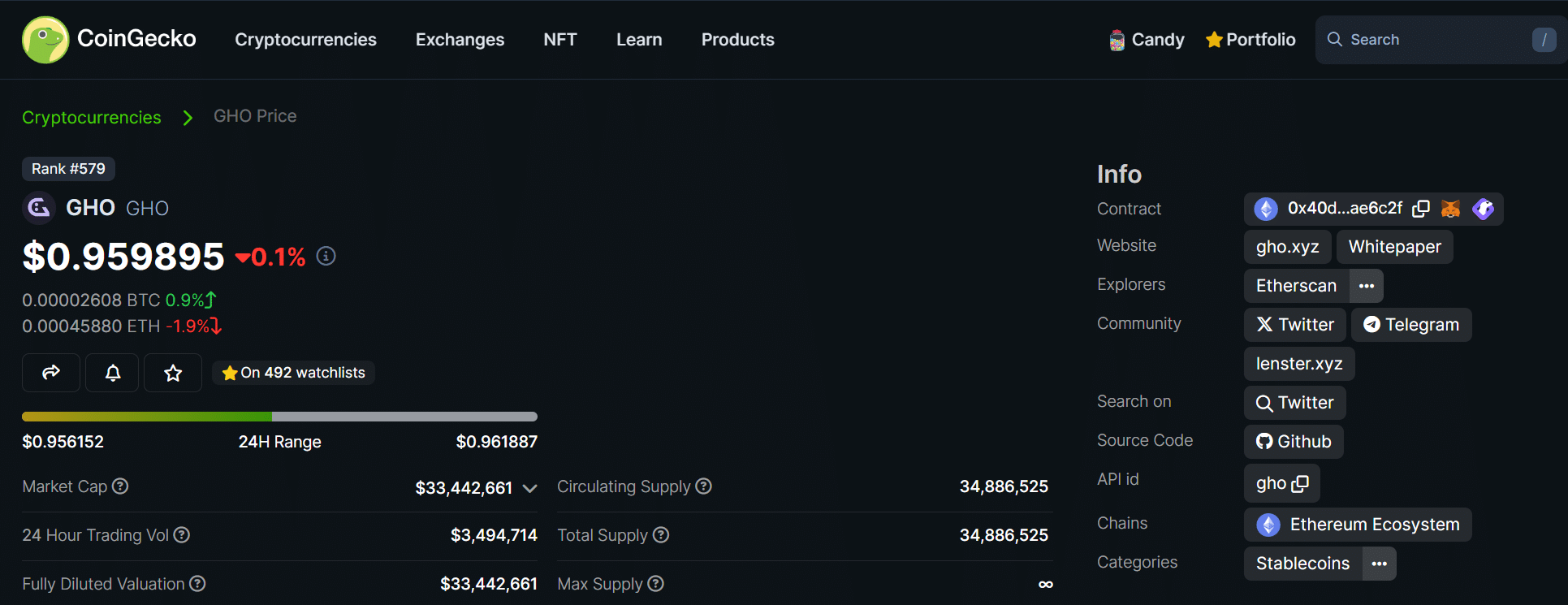This screenshot has width=1568, height=605.
Task: Open the Total Supply help icon
Action: [661, 535]
